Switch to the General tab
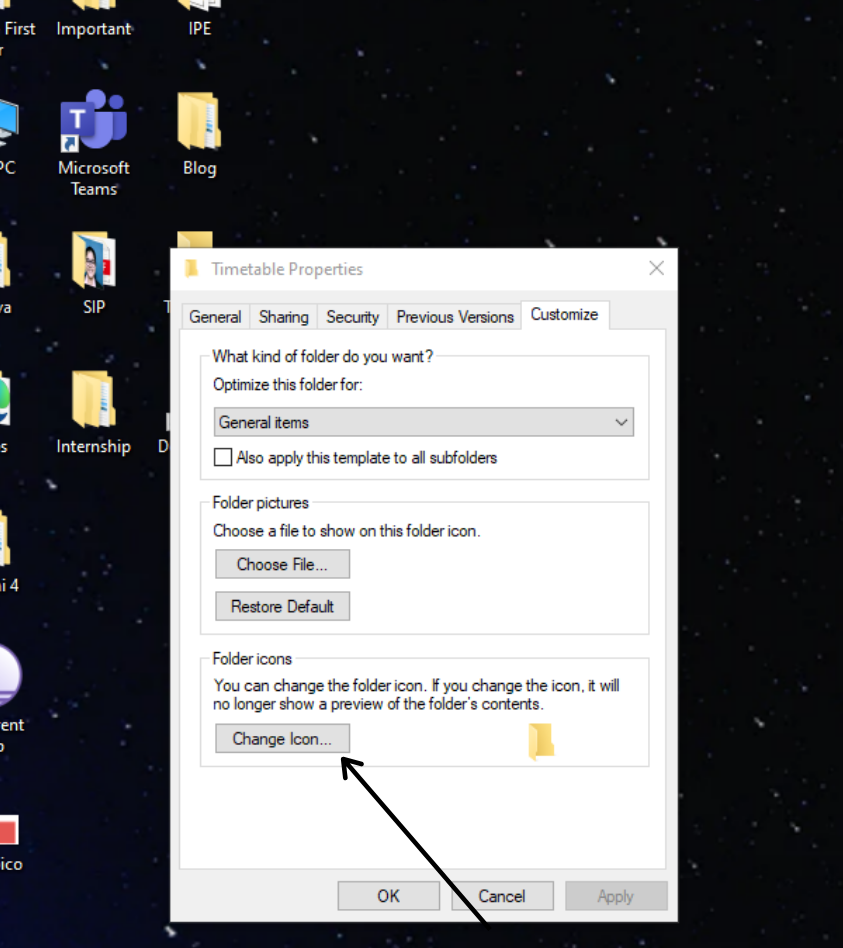This screenshot has width=843, height=948. pyautogui.click(x=214, y=316)
